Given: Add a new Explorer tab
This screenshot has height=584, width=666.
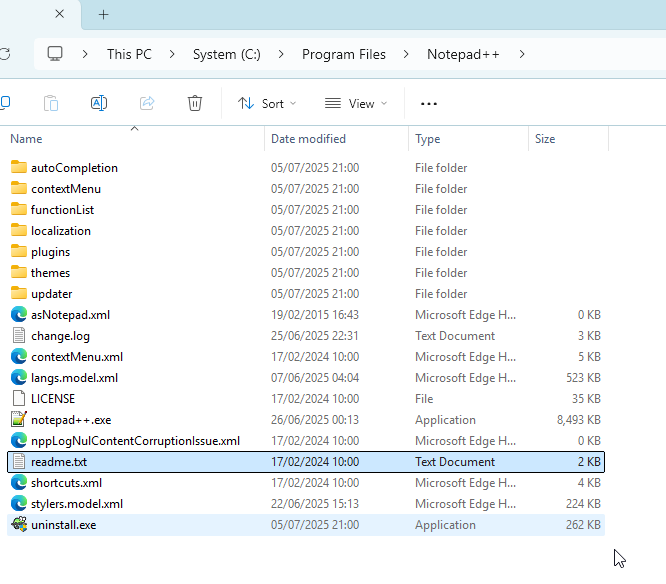Looking at the screenshot, I should pyautogui.click(x=103, y=14).
